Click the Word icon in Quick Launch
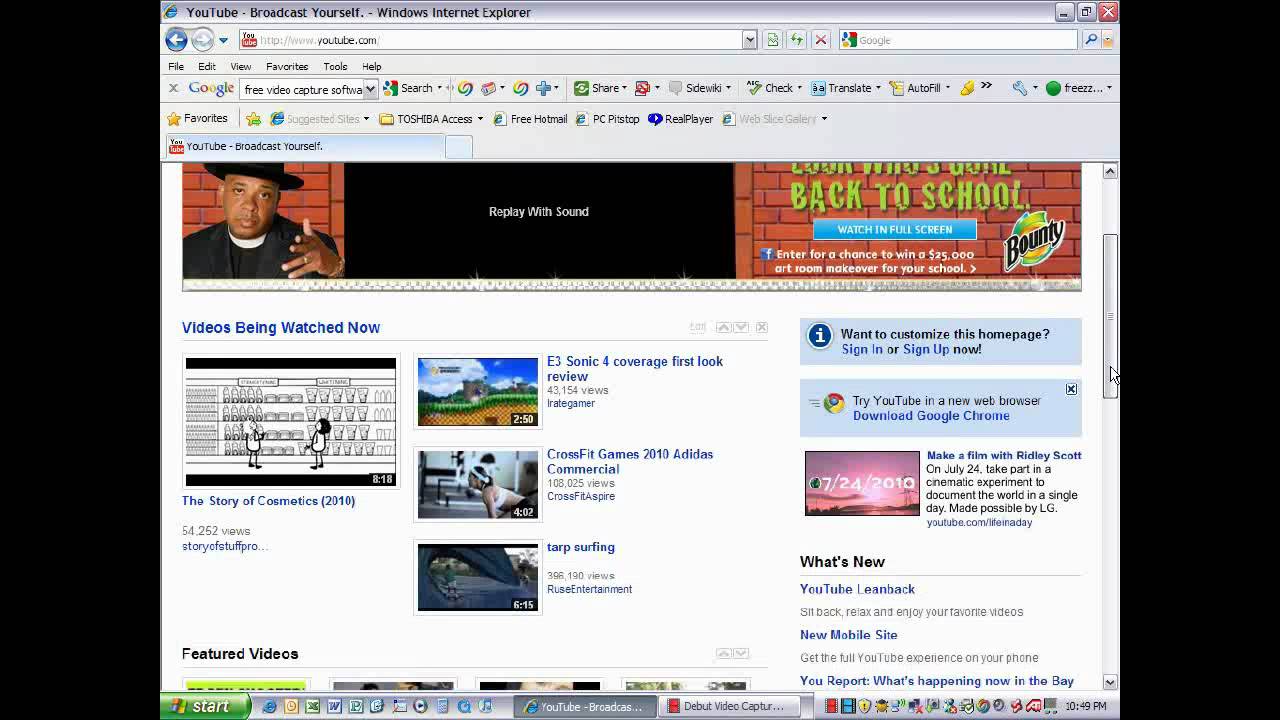This screenshot has width=1280, height=720. click(x=334, y=706)
